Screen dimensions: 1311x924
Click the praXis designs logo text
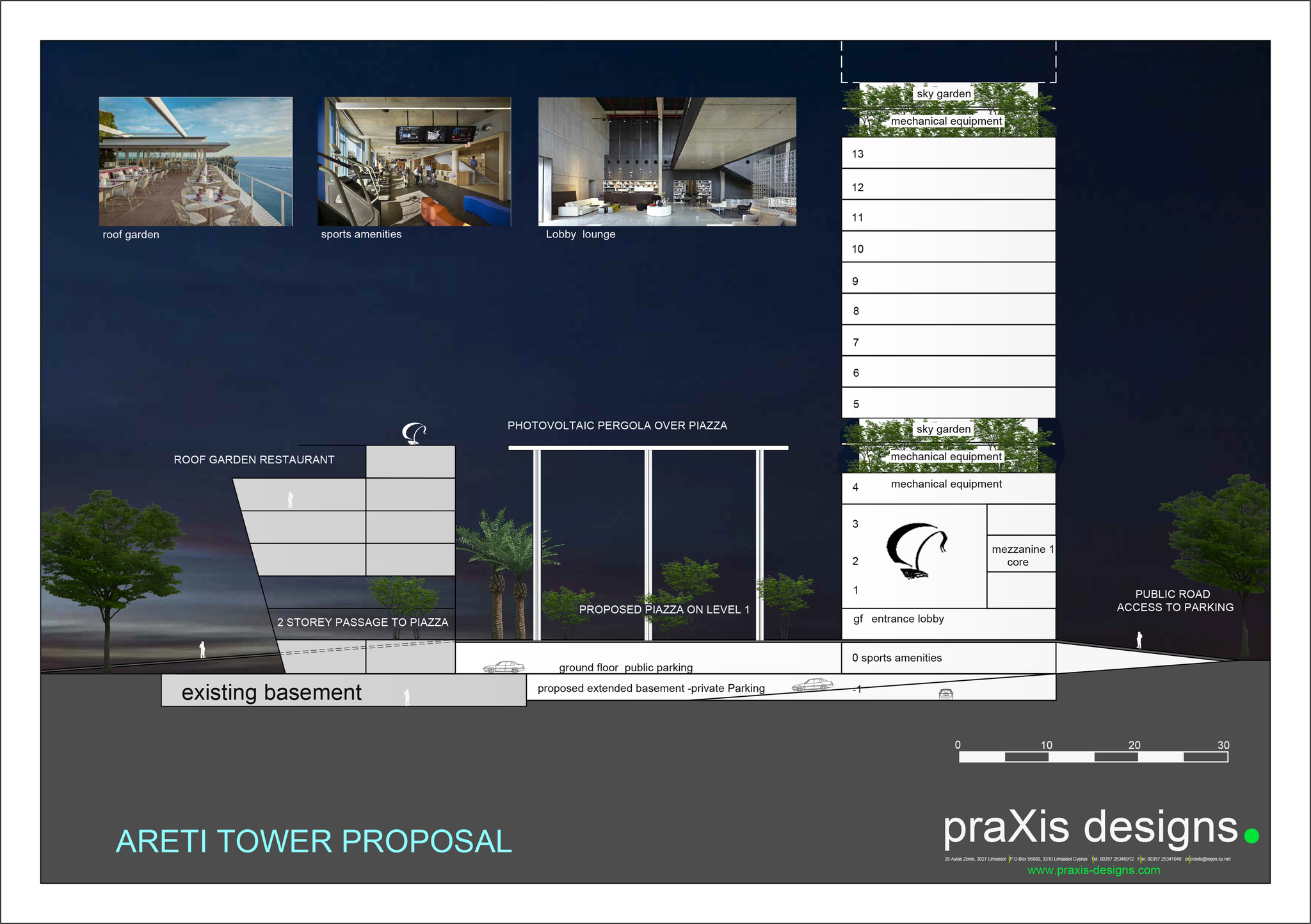[1090, 827]
